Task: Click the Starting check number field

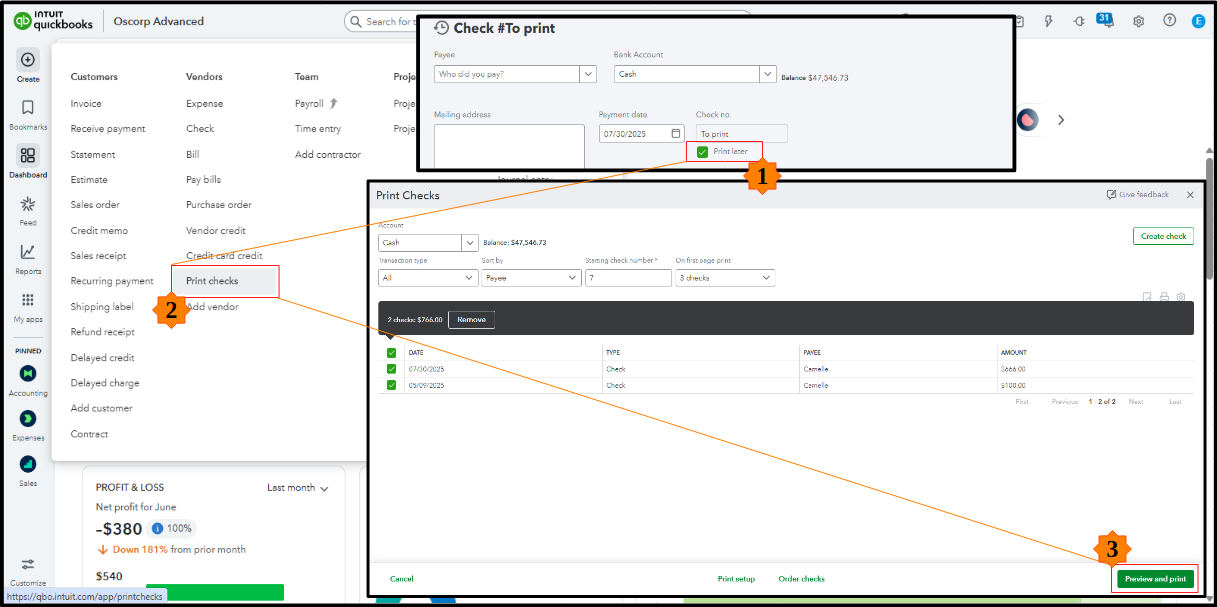Action: 628,278
